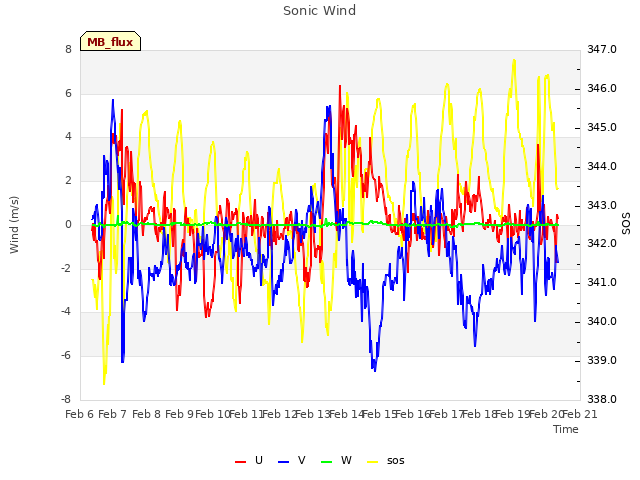Viewport: 640px width, 480px height.
Task: Click the 0 left axis value
Action: 68,224
